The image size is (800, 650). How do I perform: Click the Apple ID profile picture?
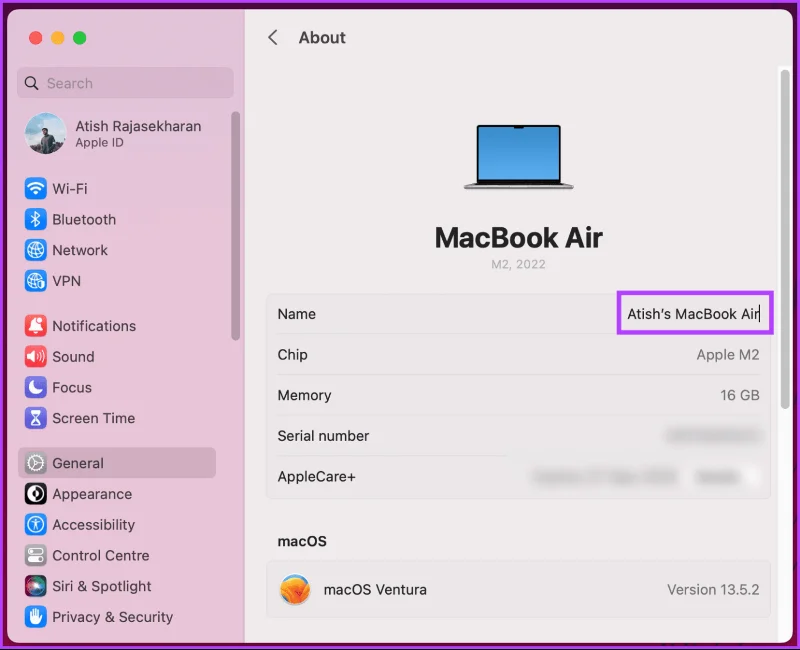coord(45,134)
